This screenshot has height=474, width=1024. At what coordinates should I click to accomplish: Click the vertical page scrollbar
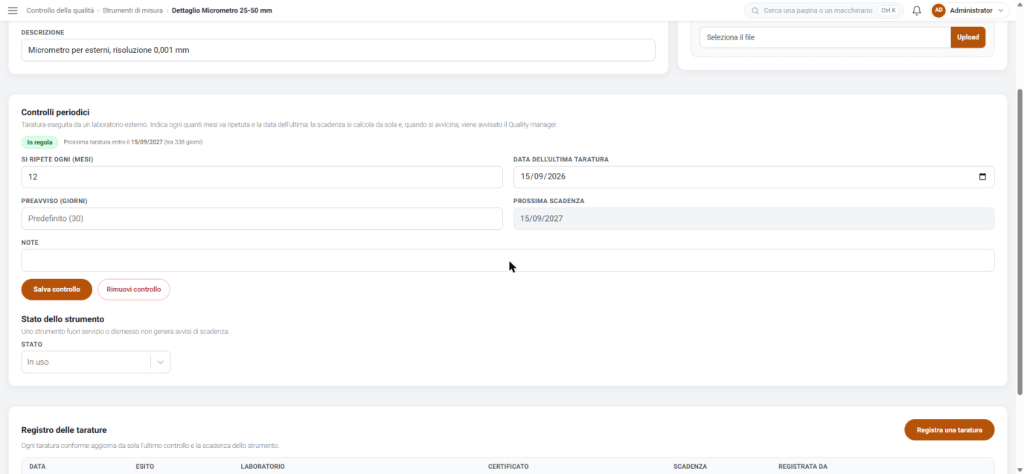tap(1020, 242)
